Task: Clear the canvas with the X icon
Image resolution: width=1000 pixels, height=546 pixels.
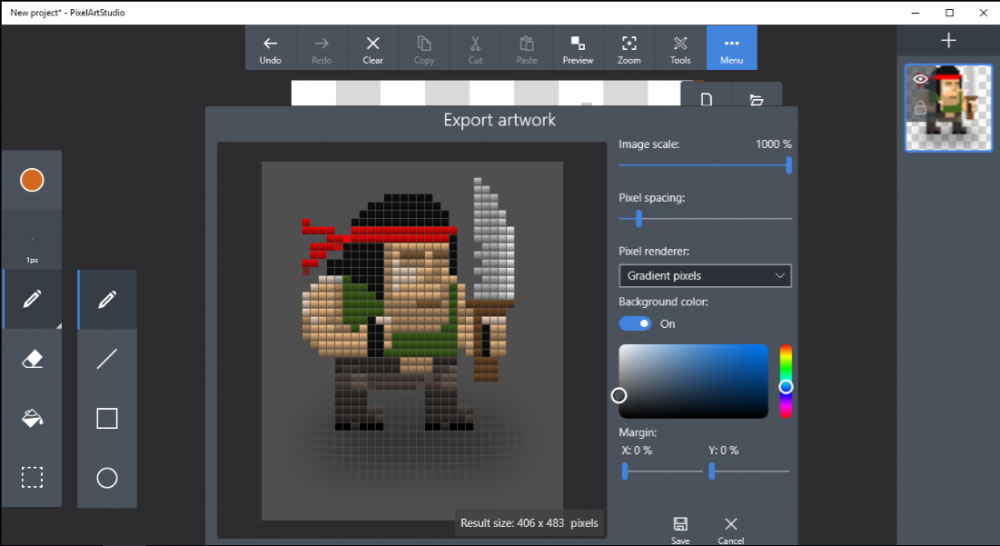Action: coord(372,48)
